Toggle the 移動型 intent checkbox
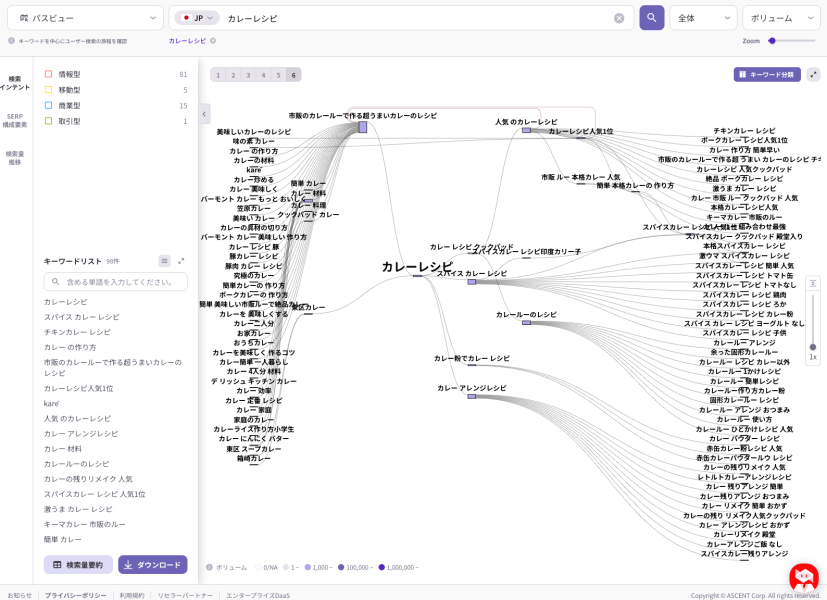This screenshot has width=827, height=600. (x=48, y=90)
